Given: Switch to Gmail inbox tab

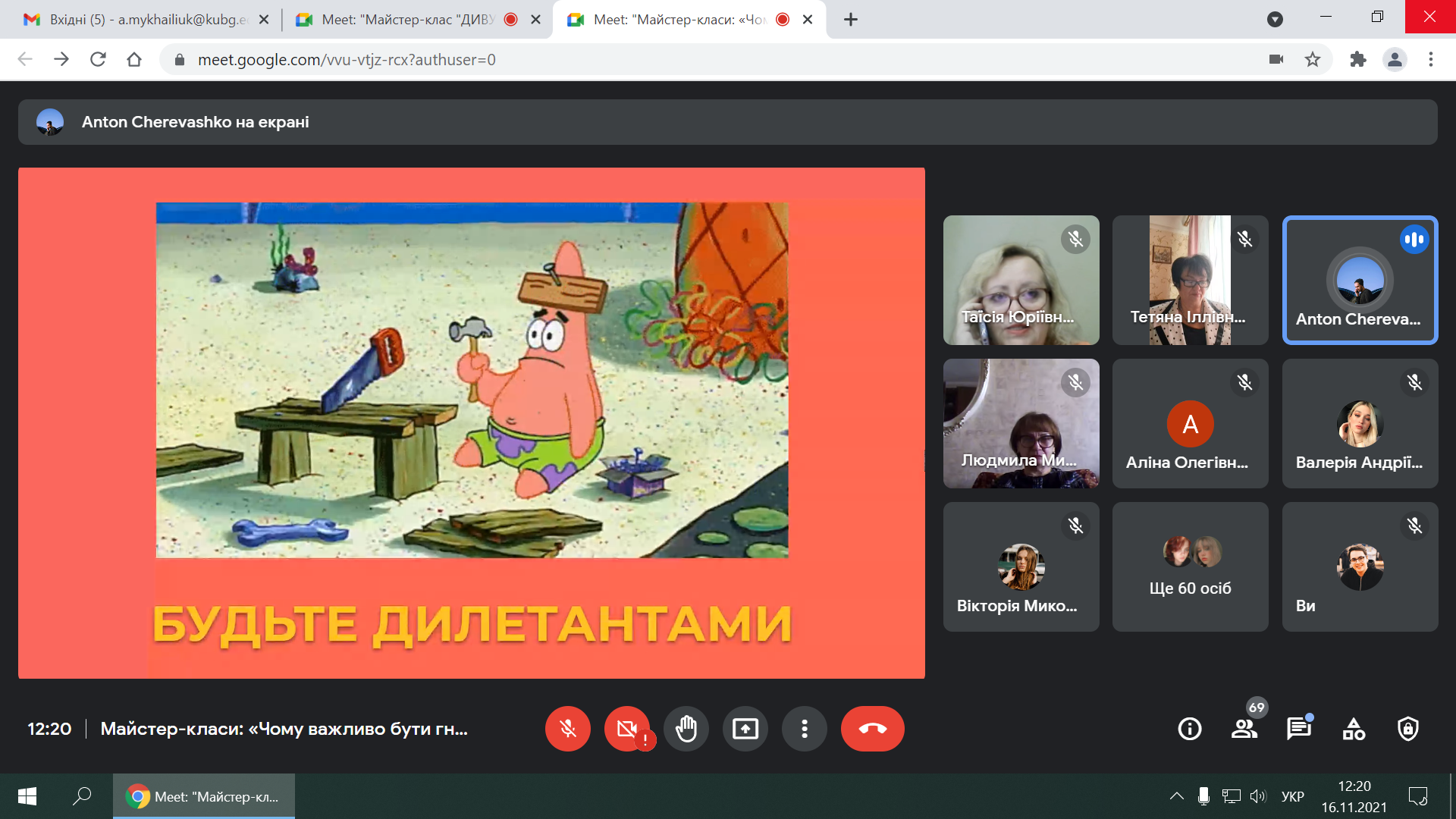Looking at the screenshot, I should point(144,20).
